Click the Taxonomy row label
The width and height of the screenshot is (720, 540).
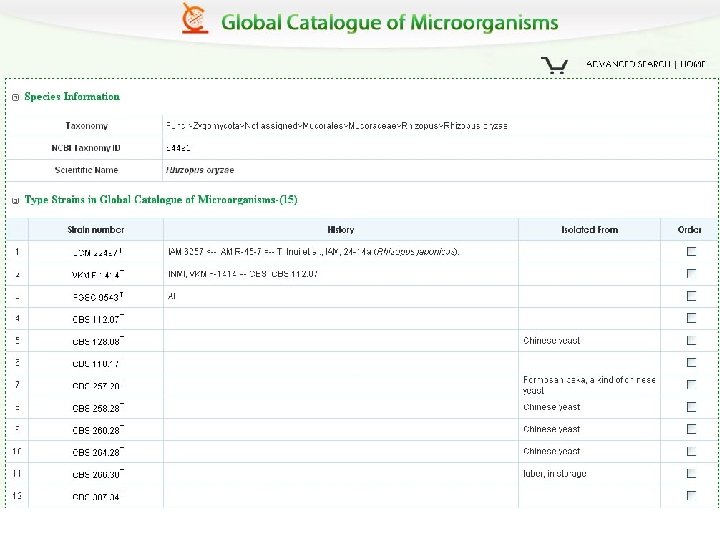click(x=86, y=126)
